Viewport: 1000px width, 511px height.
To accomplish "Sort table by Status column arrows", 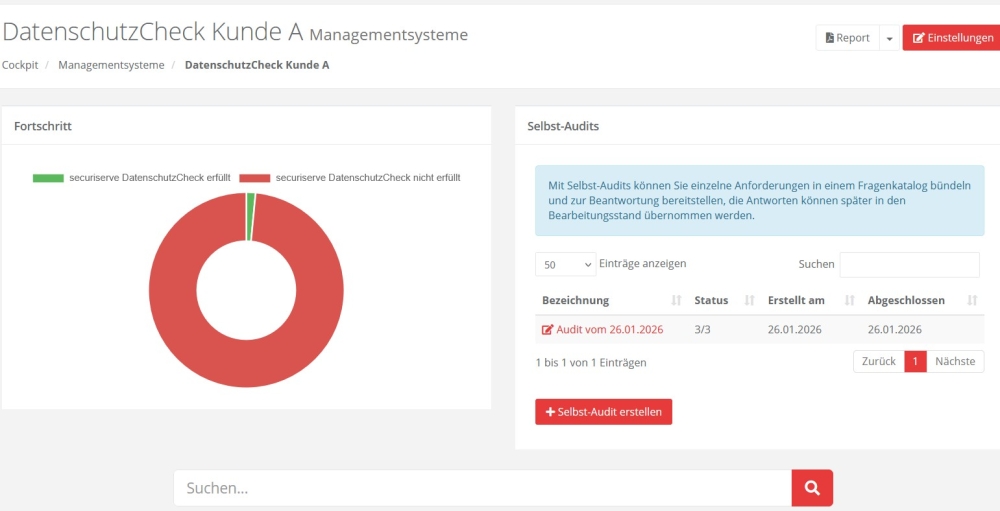I will pyautogui.click(x=749, y=300).
